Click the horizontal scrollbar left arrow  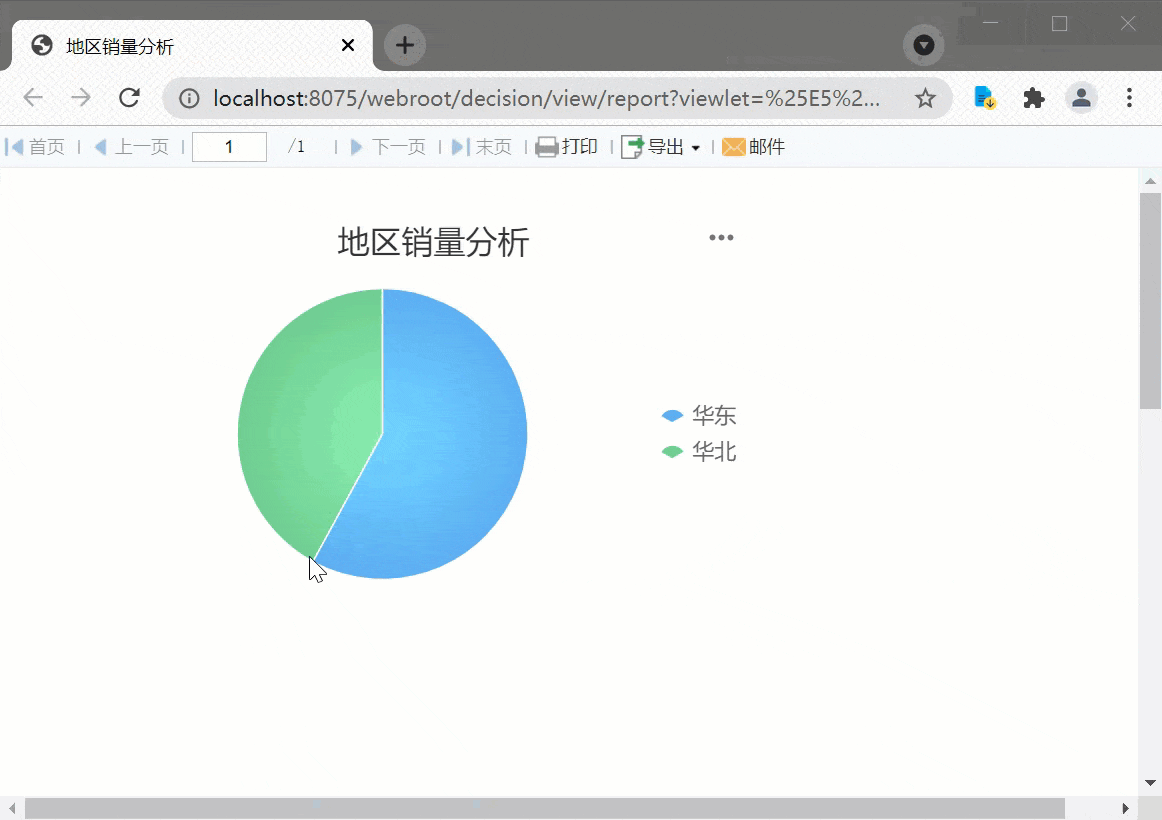pyautogui.click(x=12, y=808)
